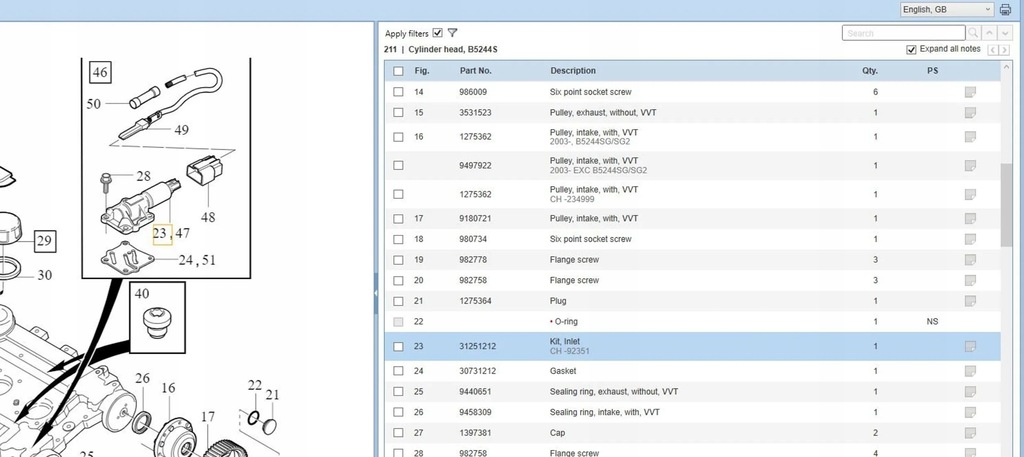Sort by Part No. column header

[475, 71]
